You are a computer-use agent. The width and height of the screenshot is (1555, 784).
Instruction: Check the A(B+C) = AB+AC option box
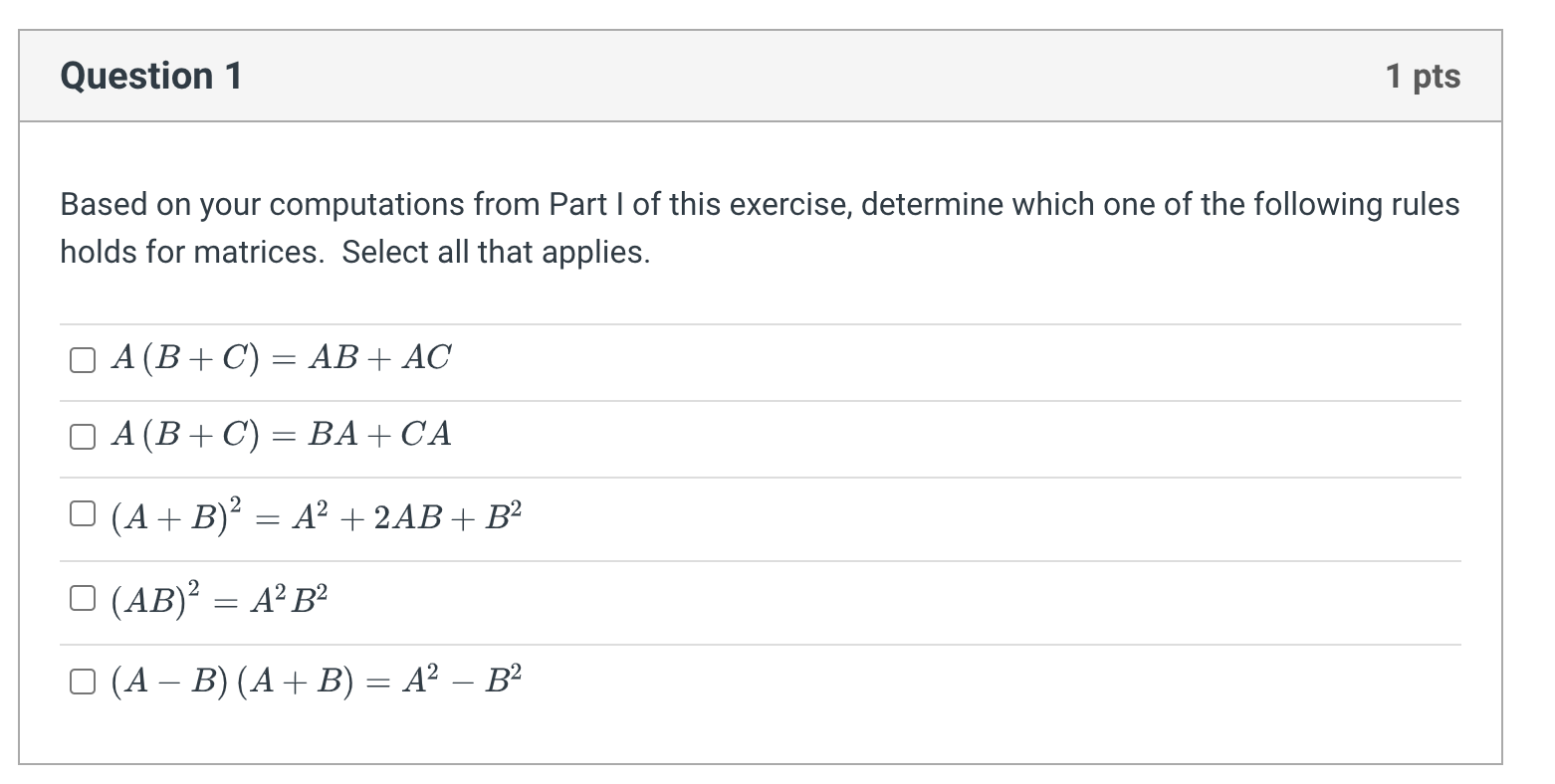pyautogui.click(x=83, y=359)
